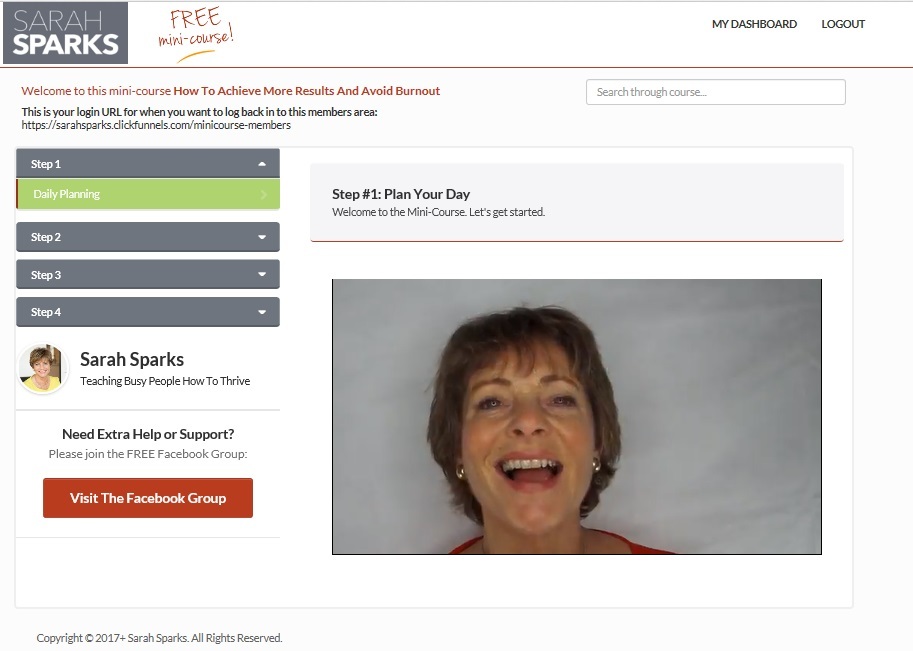Click LOGOUT in the top navigation
Image resolution: width=913 pixels, height=651 pixels.
click(843, 24)
